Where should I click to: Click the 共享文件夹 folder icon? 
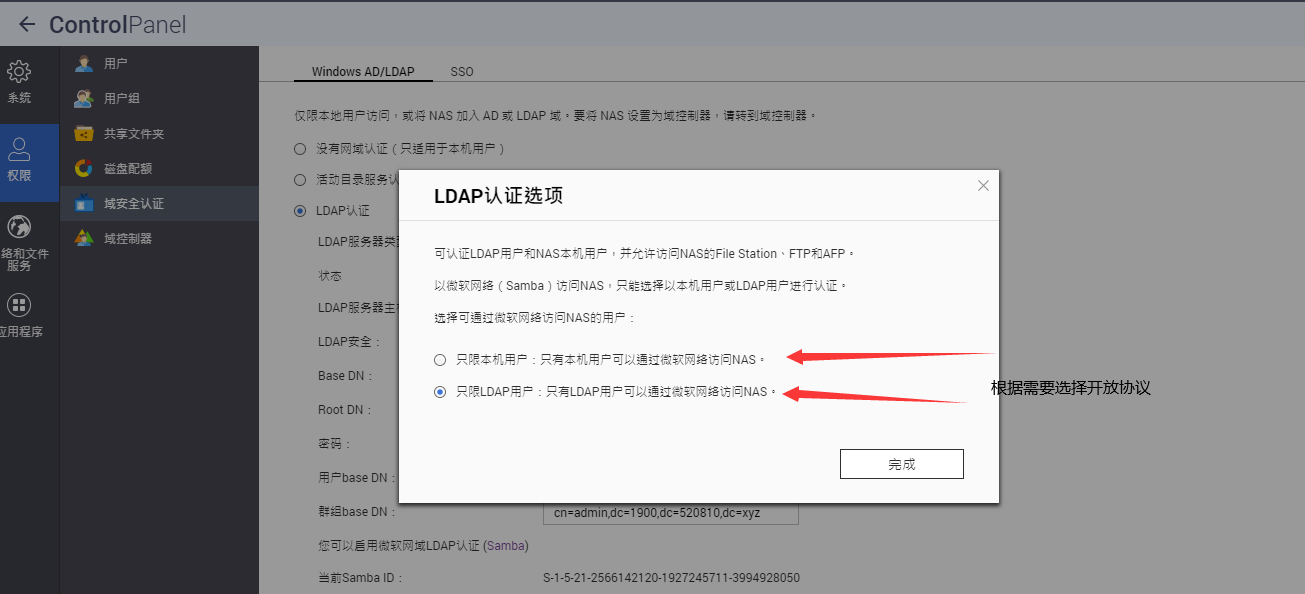click(x=84, y=134)
